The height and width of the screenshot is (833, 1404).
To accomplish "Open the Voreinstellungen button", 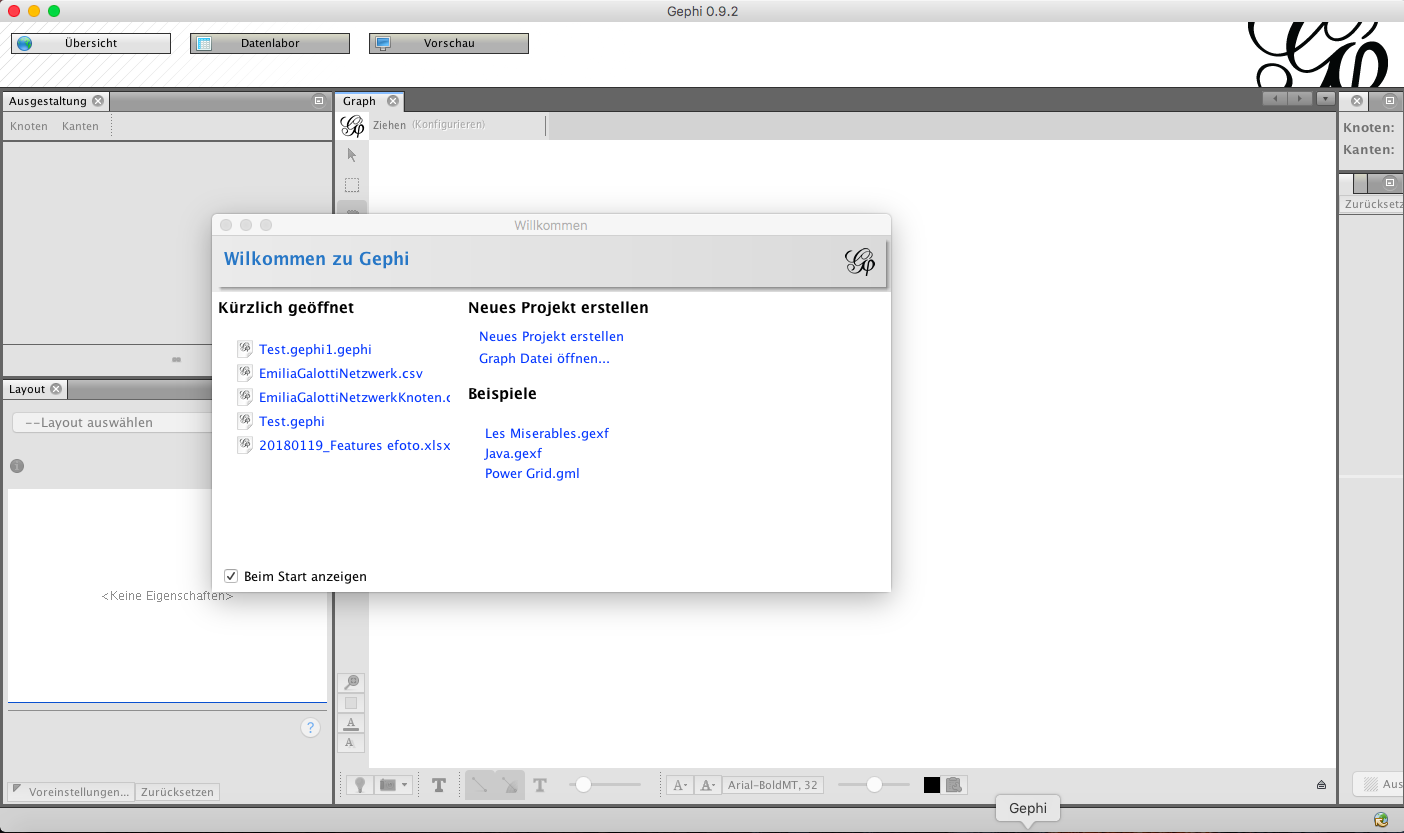I will 71,792.
